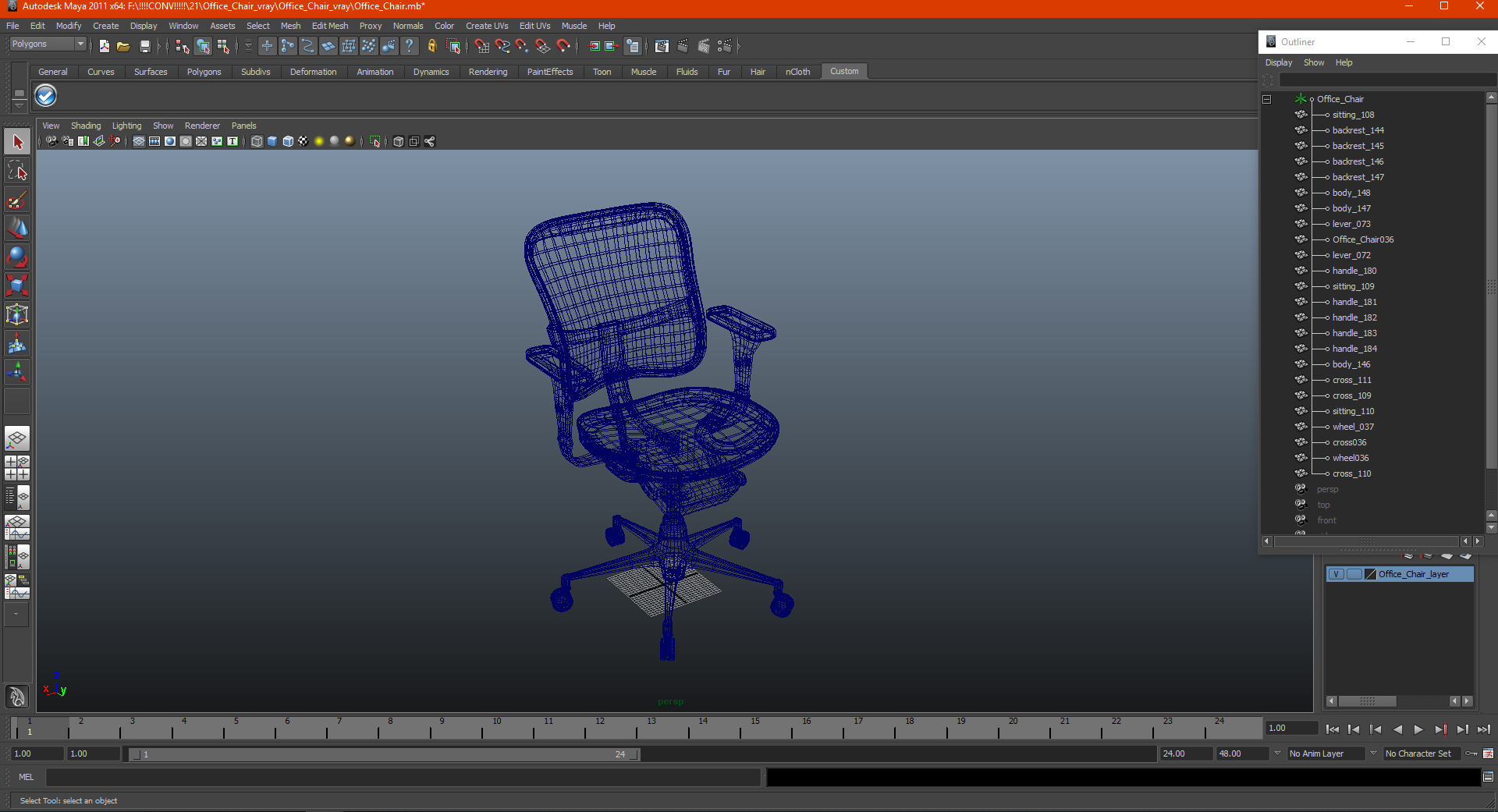Open the Mesh menu
Screen dimensions: 1498x812
point(290,26)
